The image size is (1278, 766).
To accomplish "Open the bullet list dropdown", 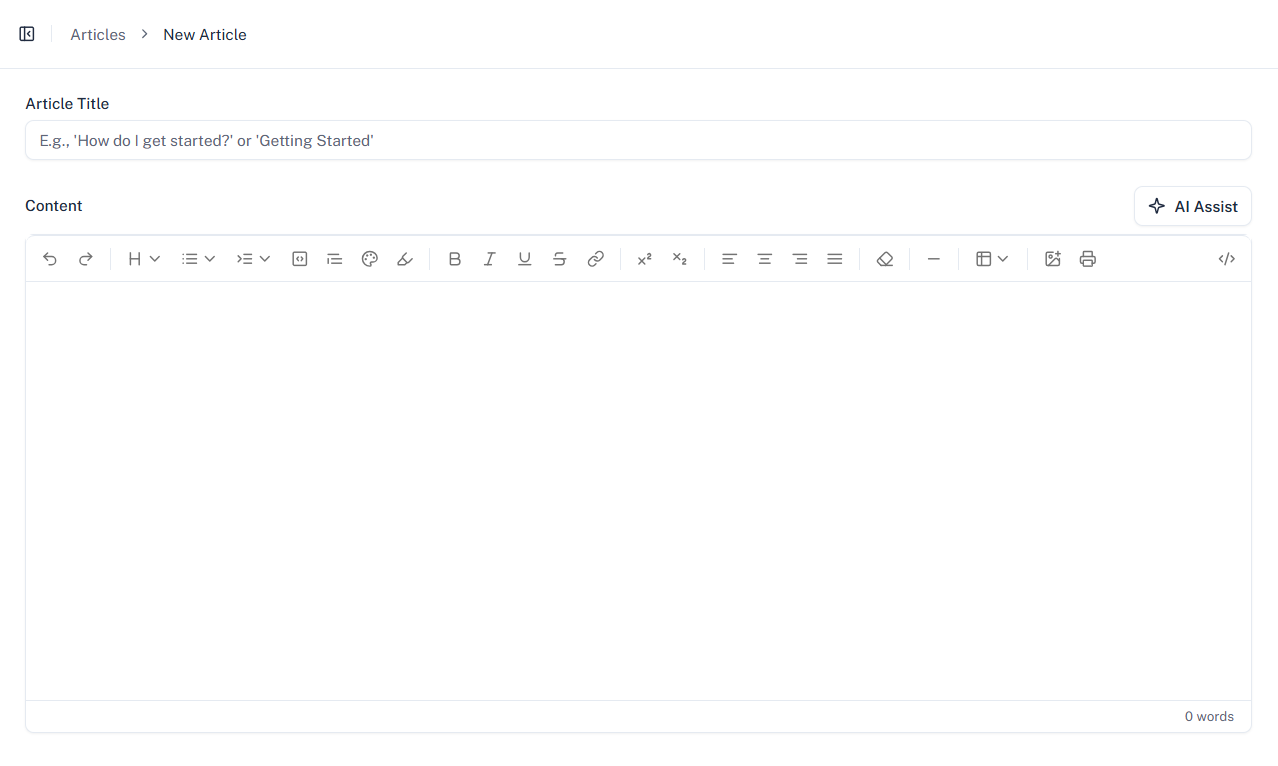I will coord(199,259).
